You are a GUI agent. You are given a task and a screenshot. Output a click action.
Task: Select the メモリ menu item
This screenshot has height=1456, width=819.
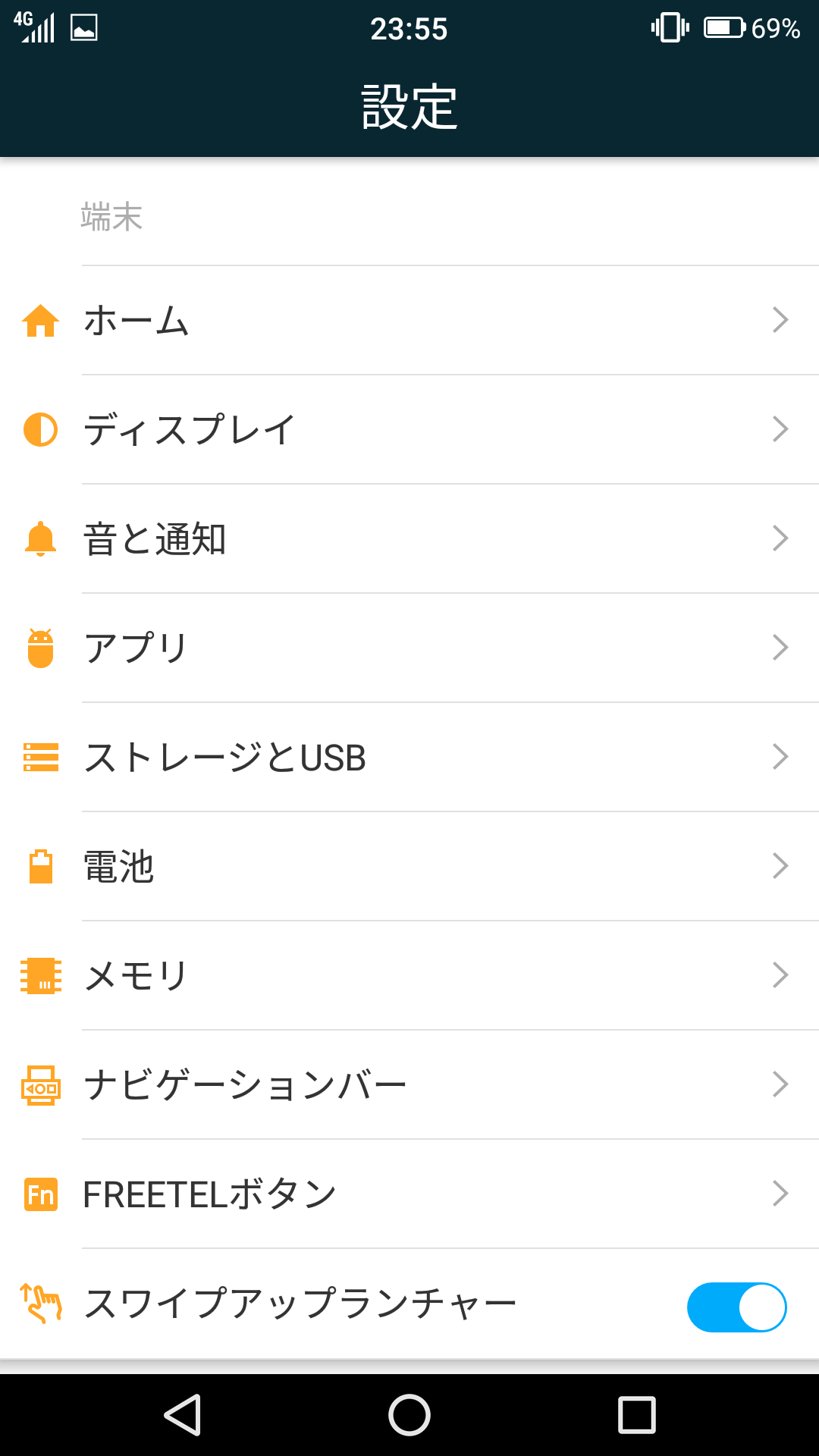136,976
